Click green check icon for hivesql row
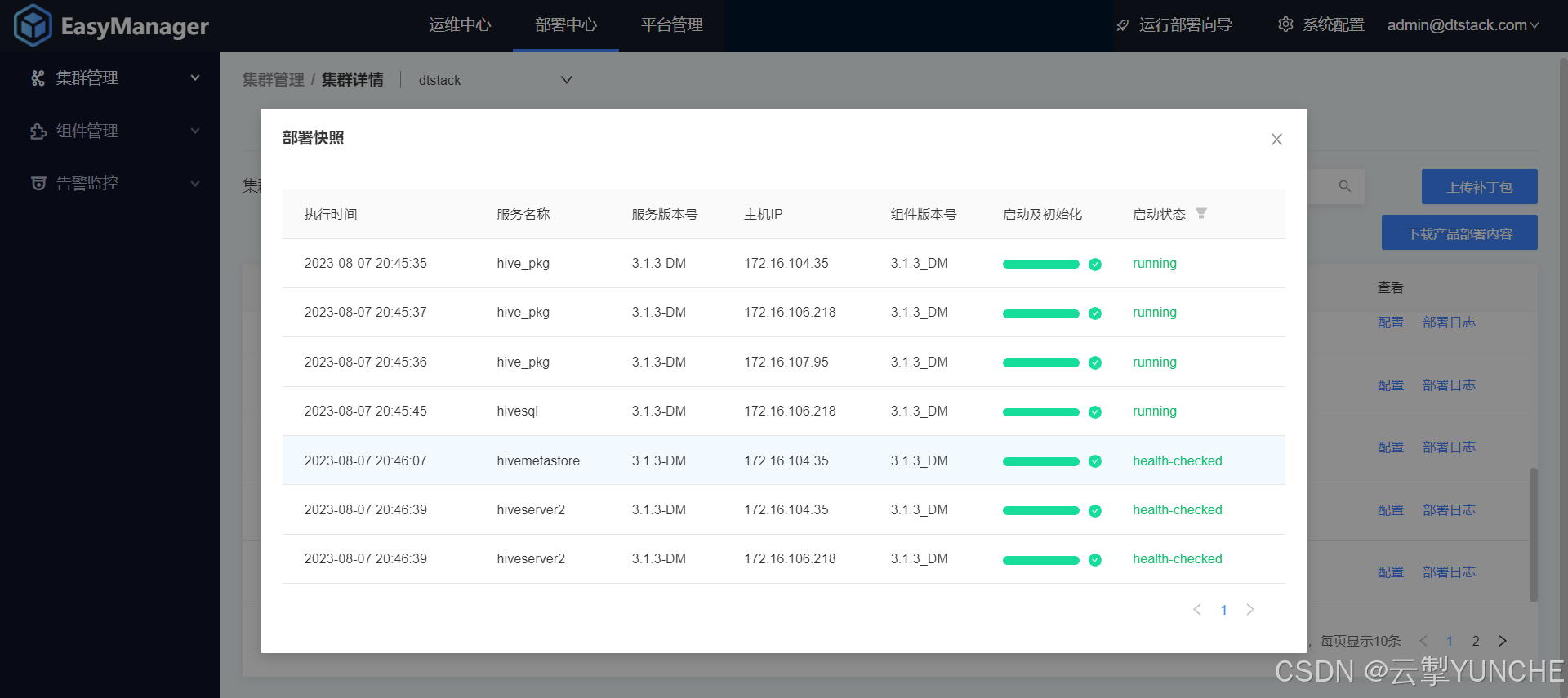1568x698 pixels. pyautogui.click(x=1095, y=412)
